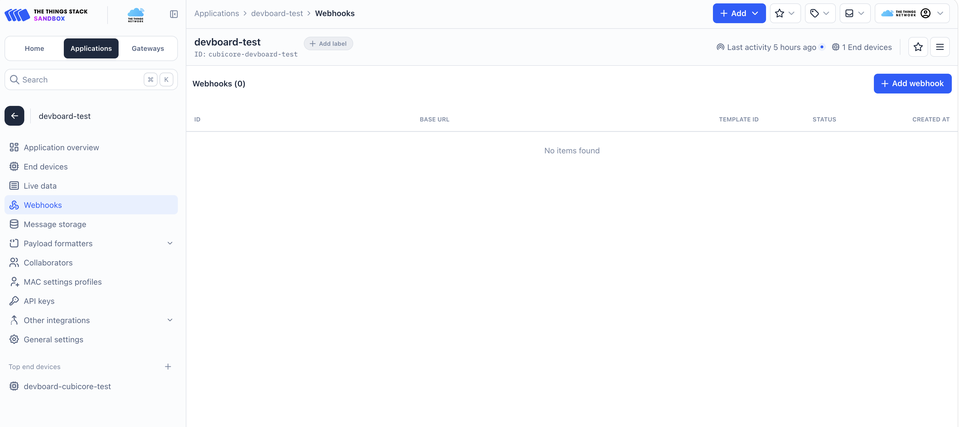Click the application ID cubicore-devboard-test

point(253,55)
